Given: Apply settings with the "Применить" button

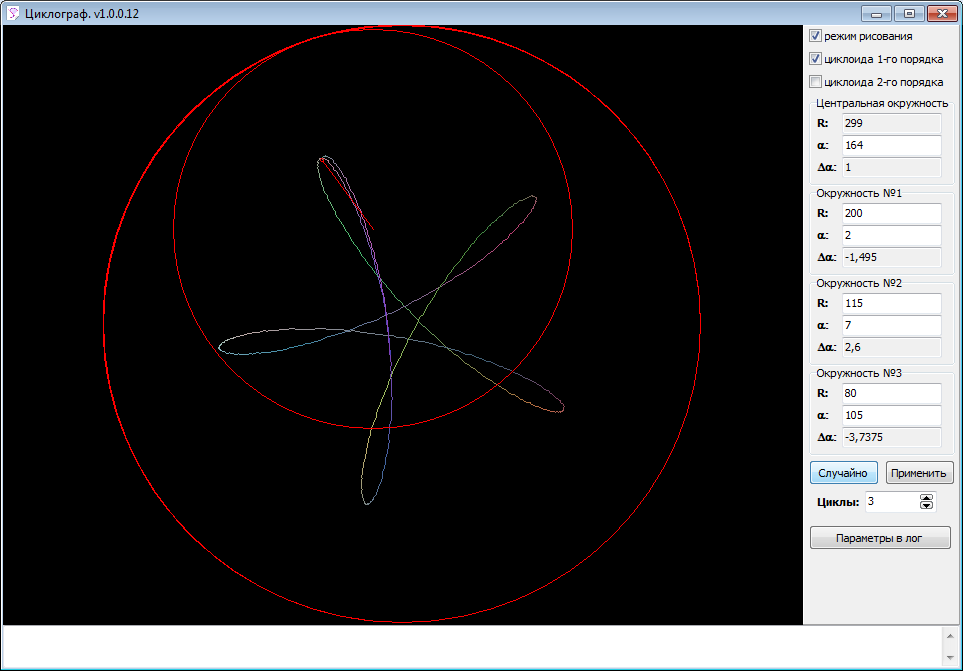Looking at the screenshot, I should coord(918,472).
